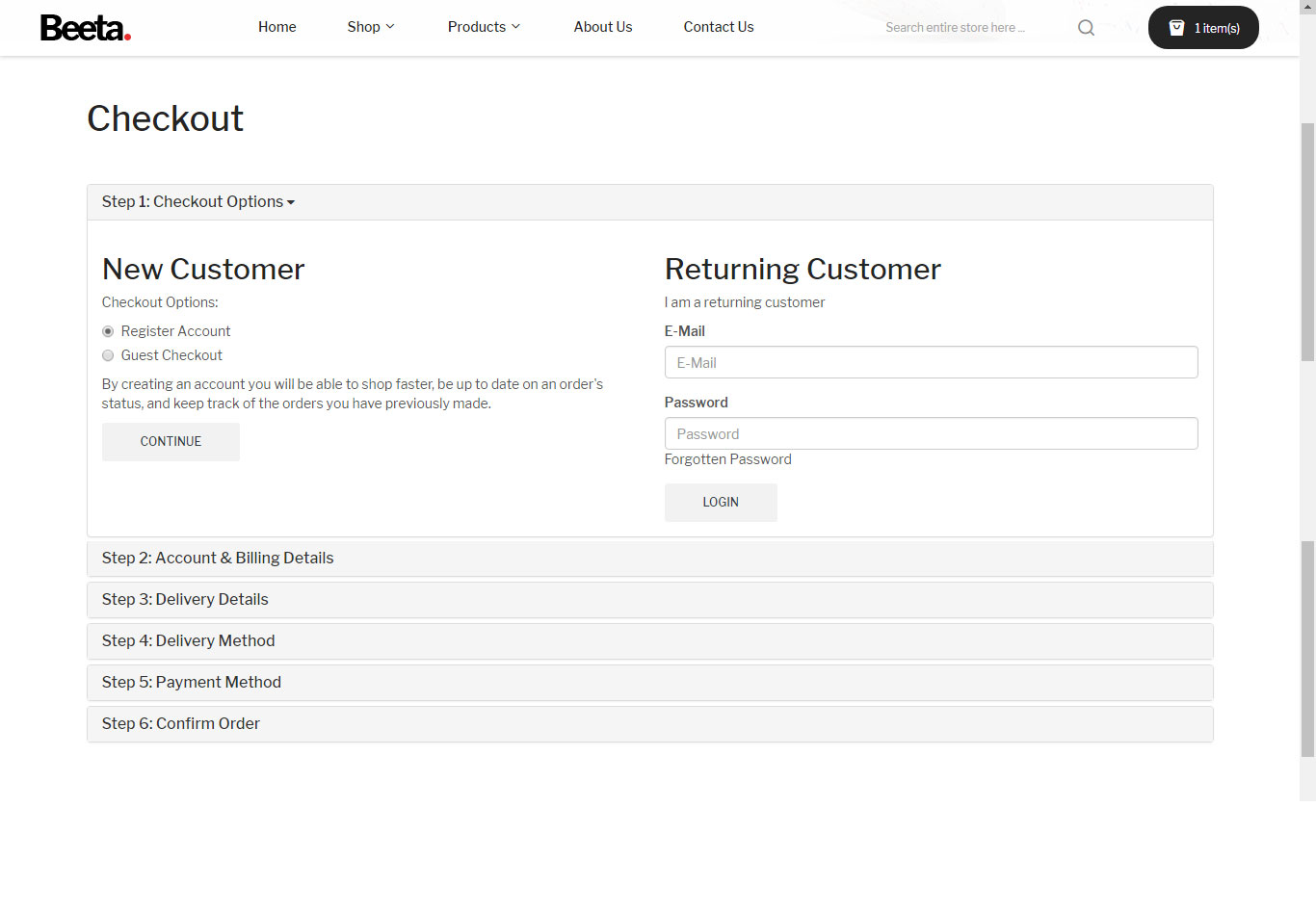The image size is (1316, 911).
Task: Click Step 5: Payment Method header
Action: 192,683
